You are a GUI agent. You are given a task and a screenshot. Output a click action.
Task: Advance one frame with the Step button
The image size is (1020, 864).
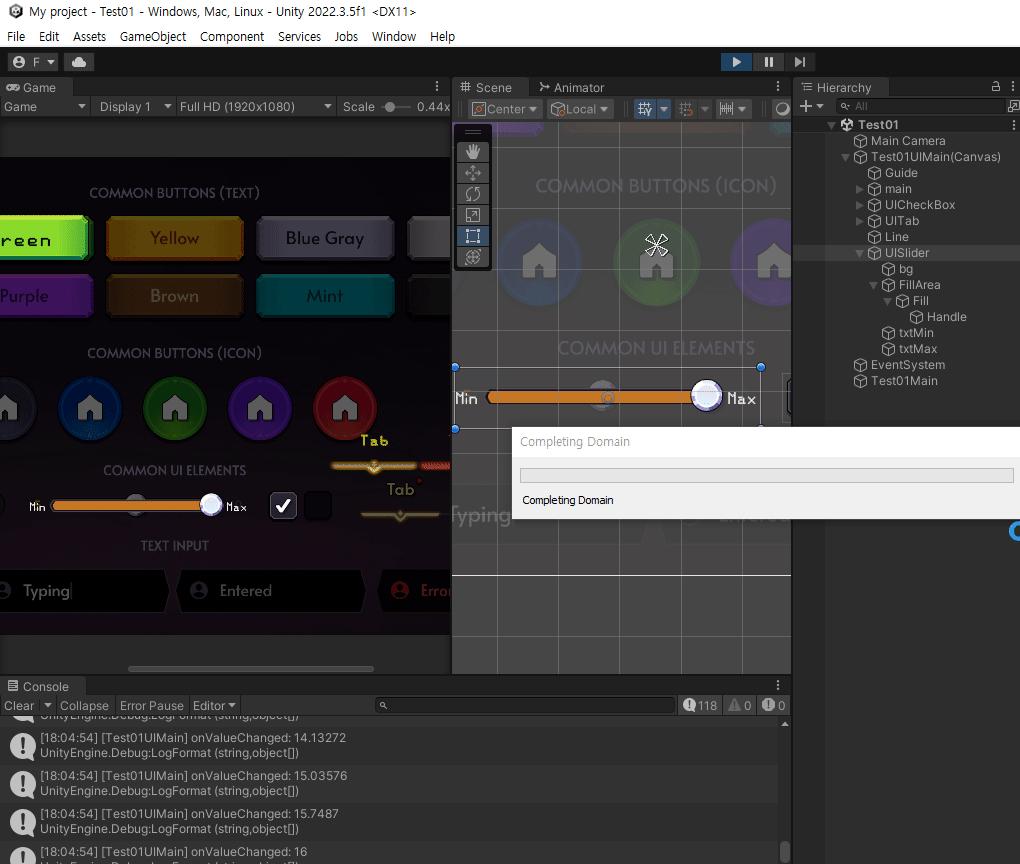click(799, 62)
